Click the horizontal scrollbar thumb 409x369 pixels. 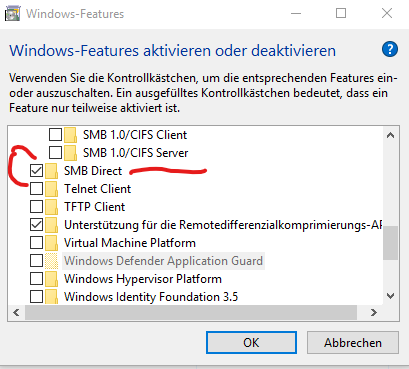pos(191,312)
